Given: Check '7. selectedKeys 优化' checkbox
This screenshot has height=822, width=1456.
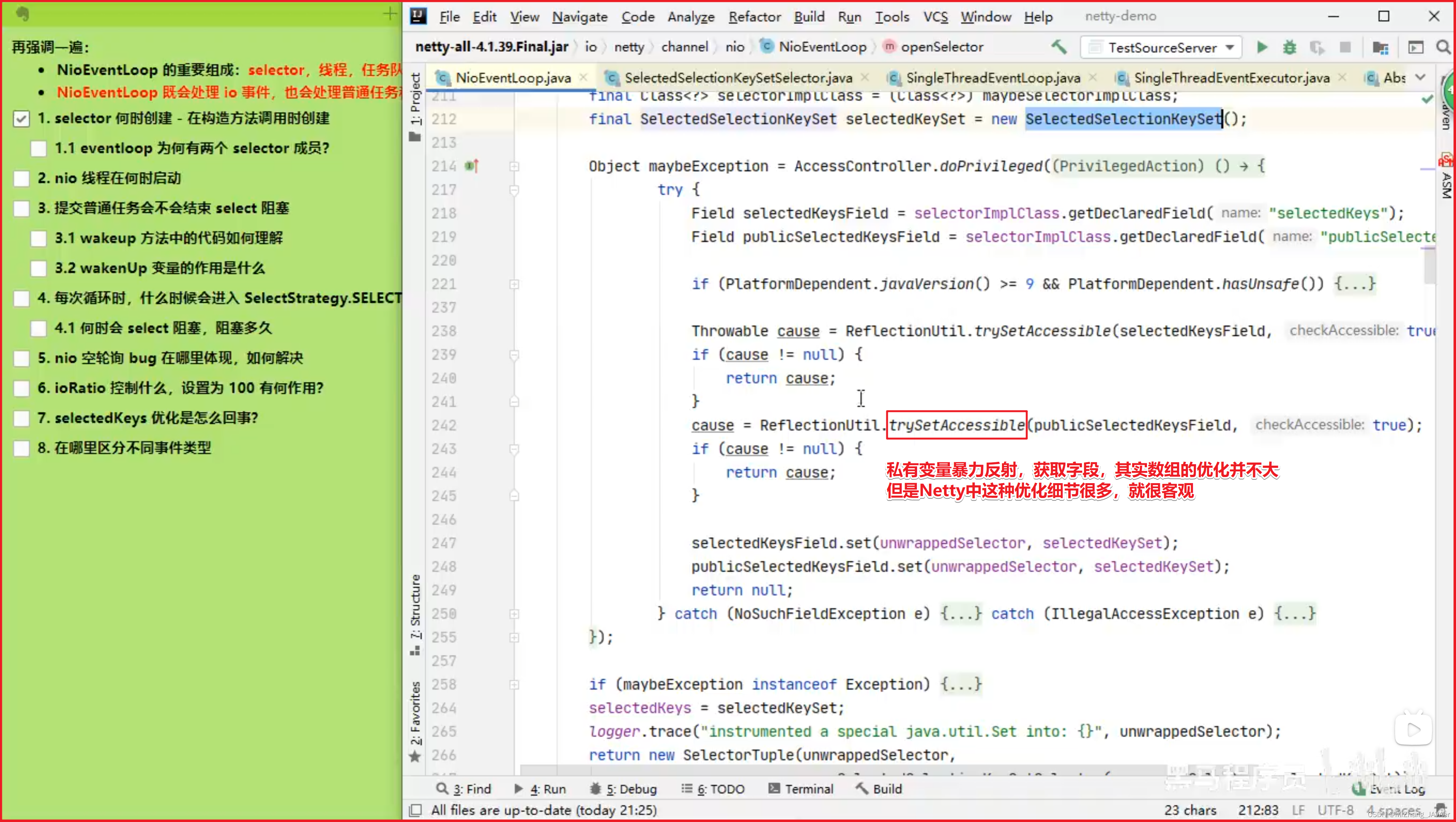Looking at the screenshot, I should coord(21,418).
